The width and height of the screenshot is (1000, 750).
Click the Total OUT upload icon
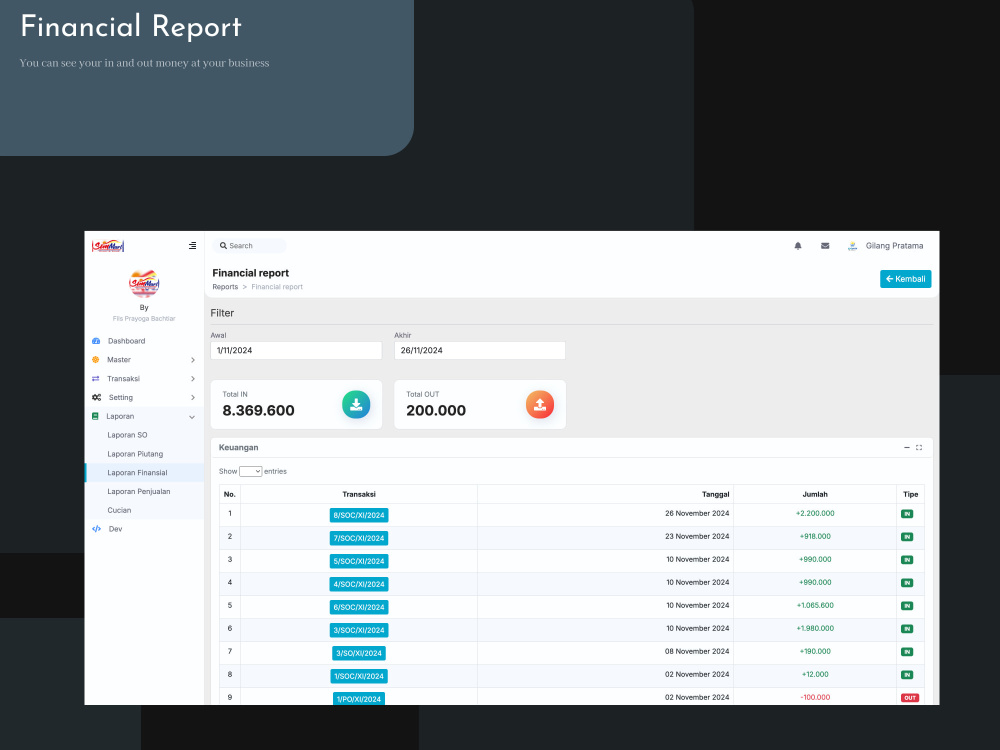tap(540, 404)
